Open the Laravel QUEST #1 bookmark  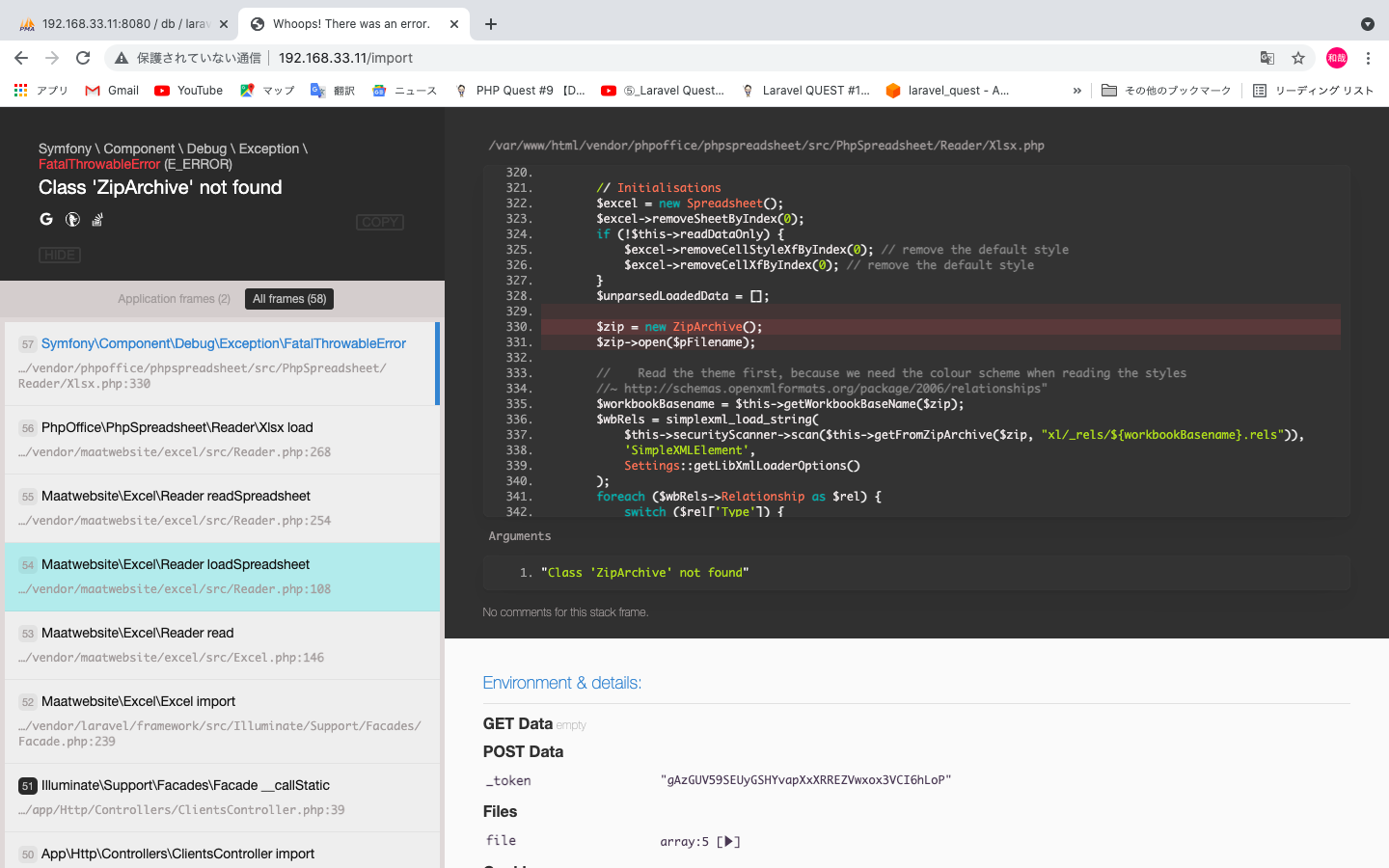pyautogui.click(x=805, y=91)
